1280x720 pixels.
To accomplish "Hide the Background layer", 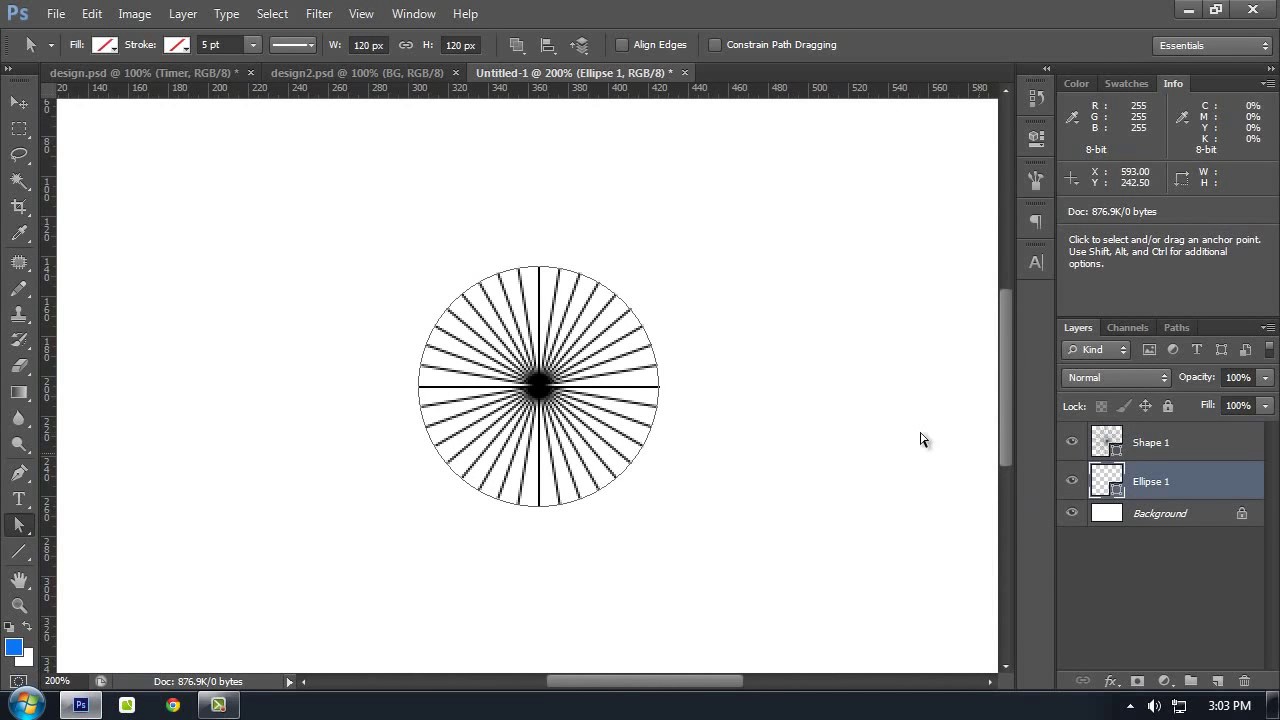I will [x=1072, y=513].
